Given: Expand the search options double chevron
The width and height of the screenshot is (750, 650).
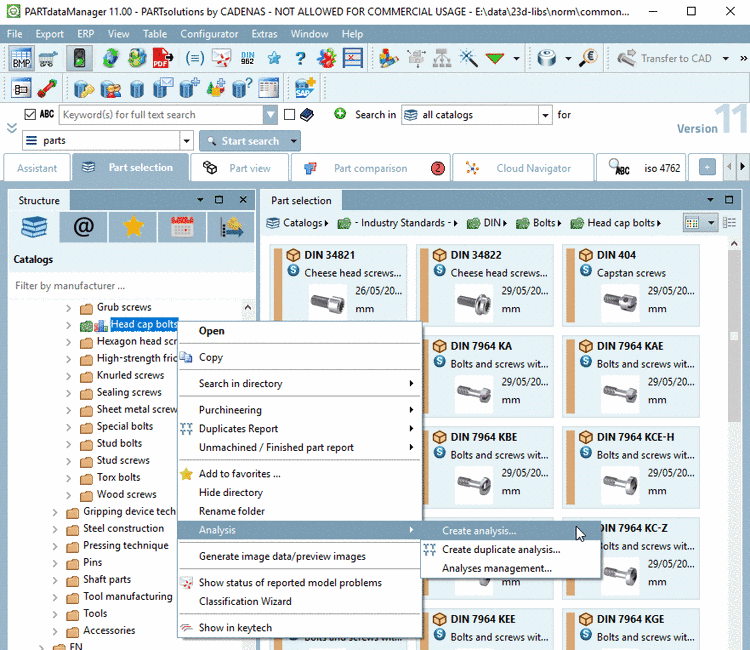Looking at the screenshot, I should [x=12, y=128].
